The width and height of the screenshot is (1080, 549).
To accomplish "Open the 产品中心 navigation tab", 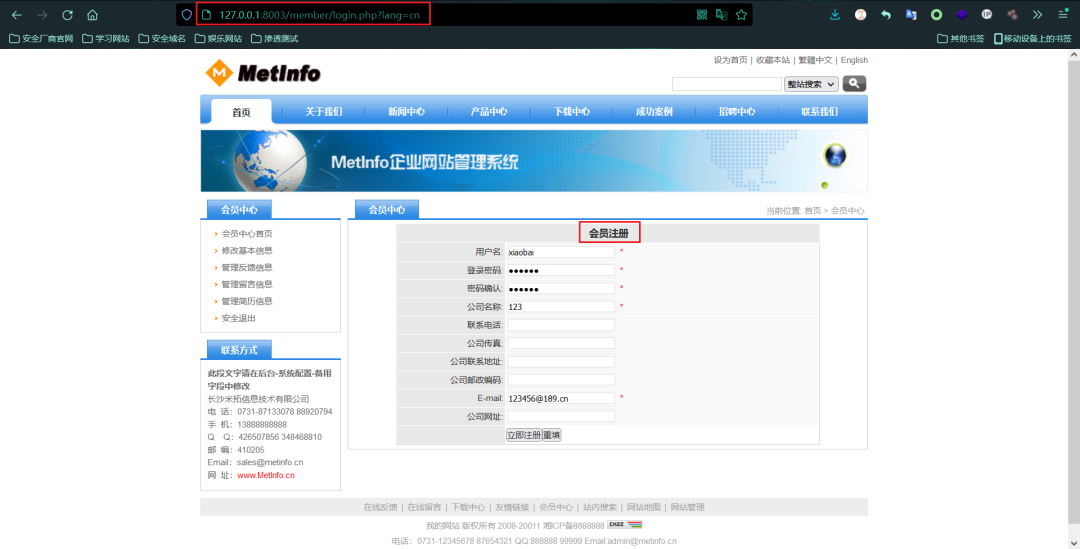I will pos(489,112).
